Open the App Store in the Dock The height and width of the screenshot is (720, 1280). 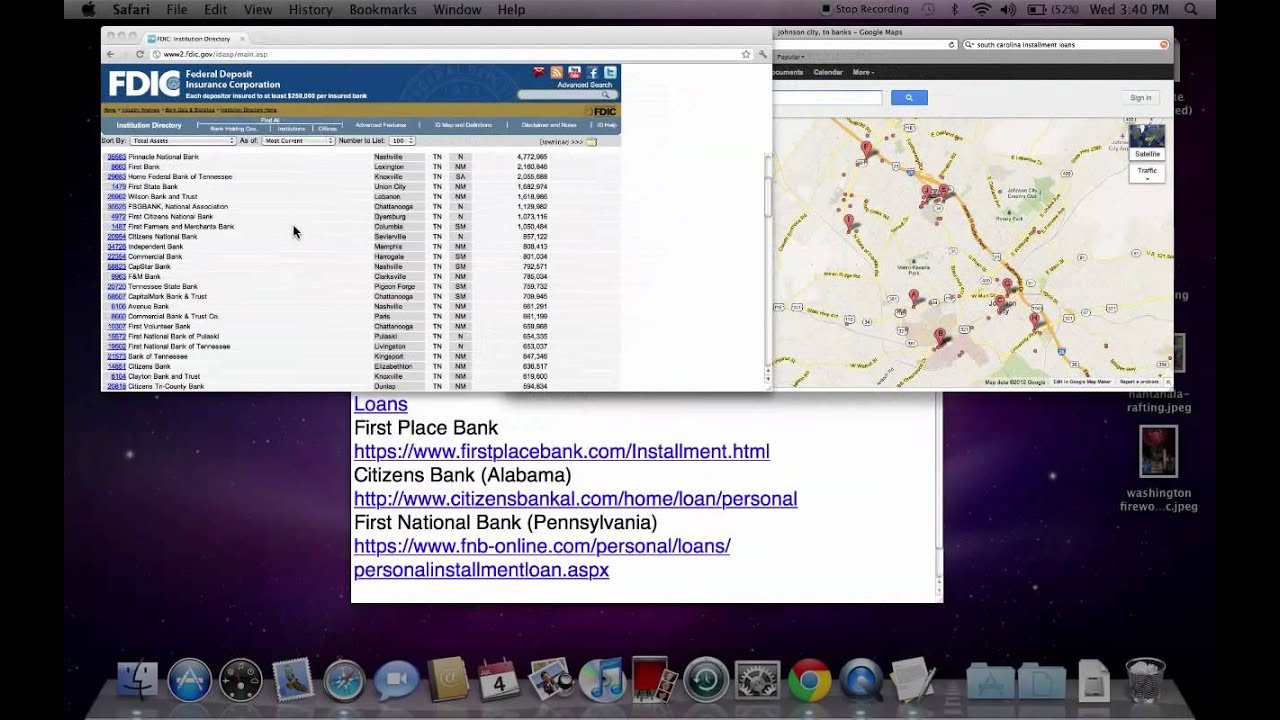click(189, 681)
